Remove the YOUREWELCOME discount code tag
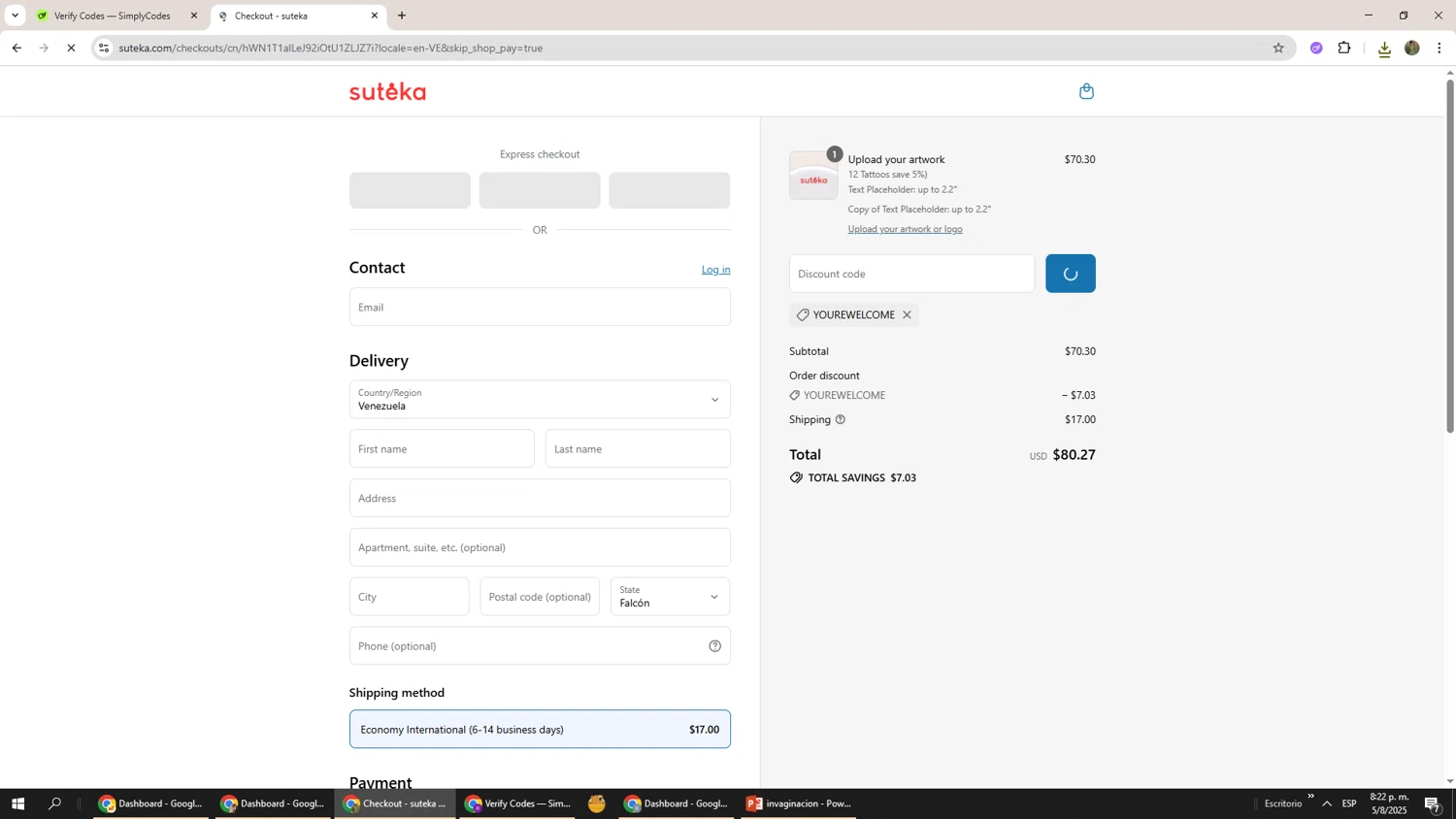This screenshot has height=819, width=1456. (x=907, y=314)
